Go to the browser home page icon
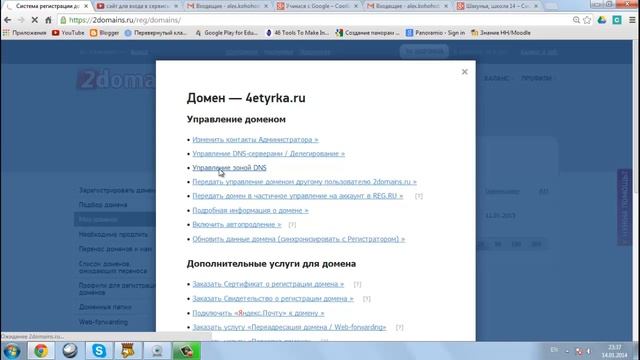 pos(49,20)
